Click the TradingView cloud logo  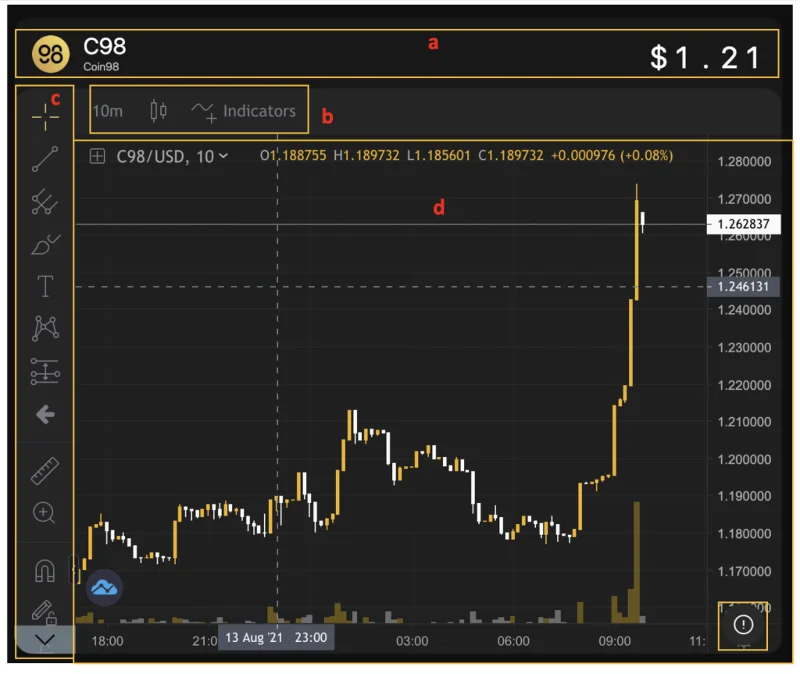(x=104, y=588)
